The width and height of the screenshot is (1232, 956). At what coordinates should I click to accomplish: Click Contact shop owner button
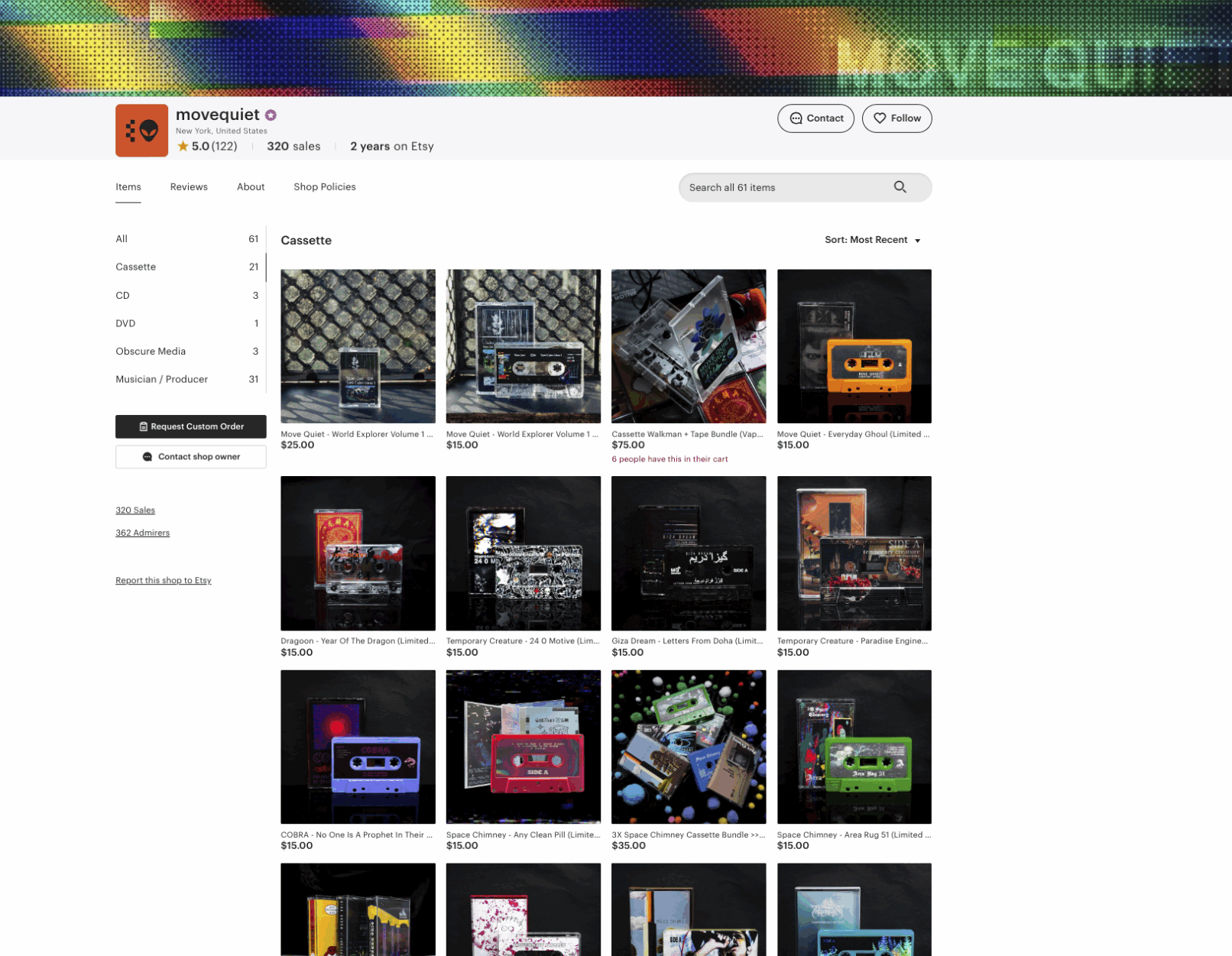pyautogui.click(x=191, y=457)
